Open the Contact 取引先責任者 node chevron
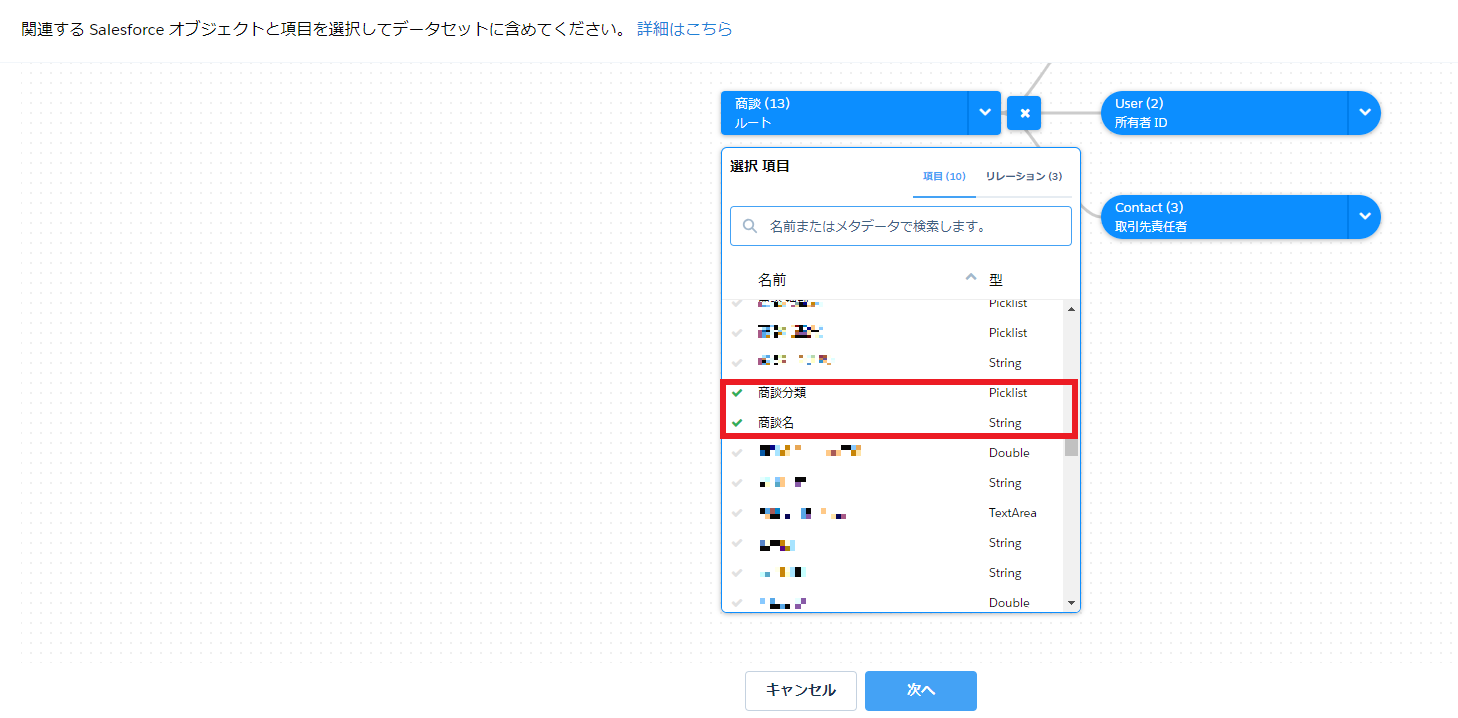The width and height of the screenshot is (1458, 718). pos(1364,217)
